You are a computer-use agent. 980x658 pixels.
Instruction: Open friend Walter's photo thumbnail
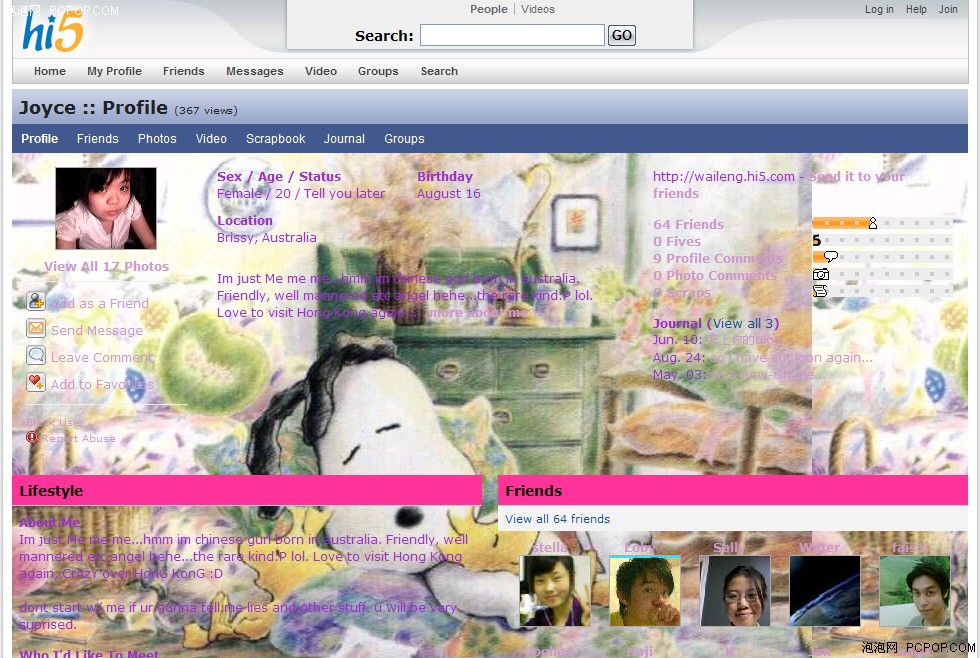pos(824,591)
